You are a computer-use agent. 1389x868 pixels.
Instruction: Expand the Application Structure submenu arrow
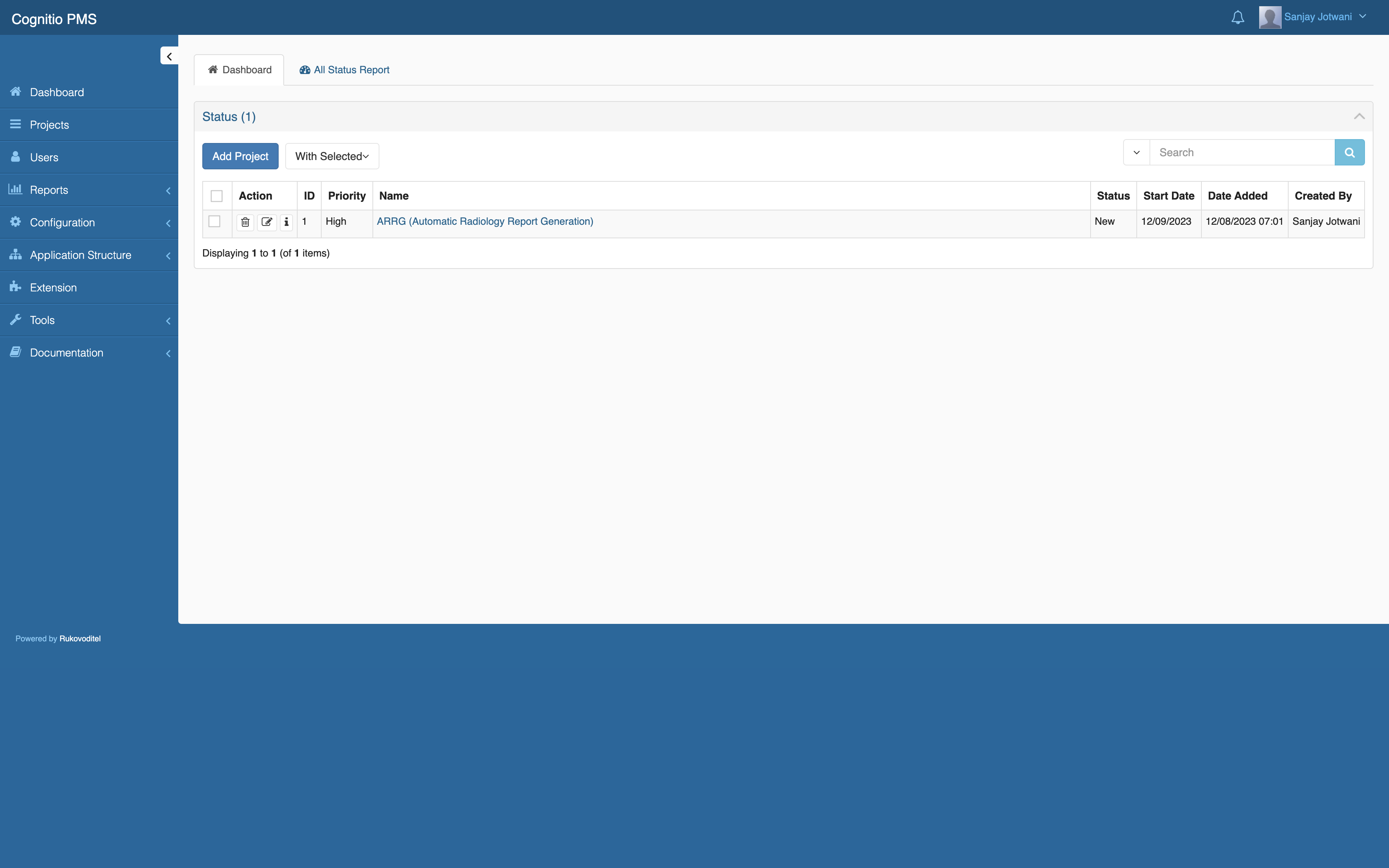coord(168,255)
